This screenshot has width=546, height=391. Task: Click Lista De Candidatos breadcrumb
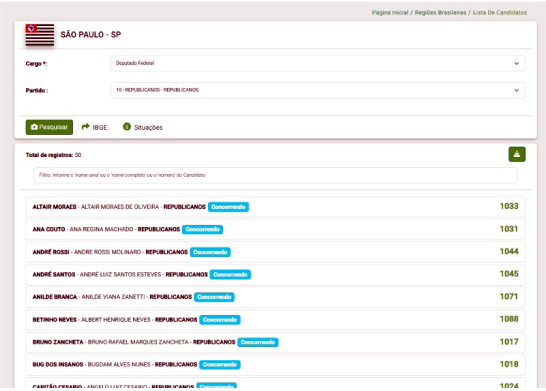pyautogui.click(x=500, y=13)
